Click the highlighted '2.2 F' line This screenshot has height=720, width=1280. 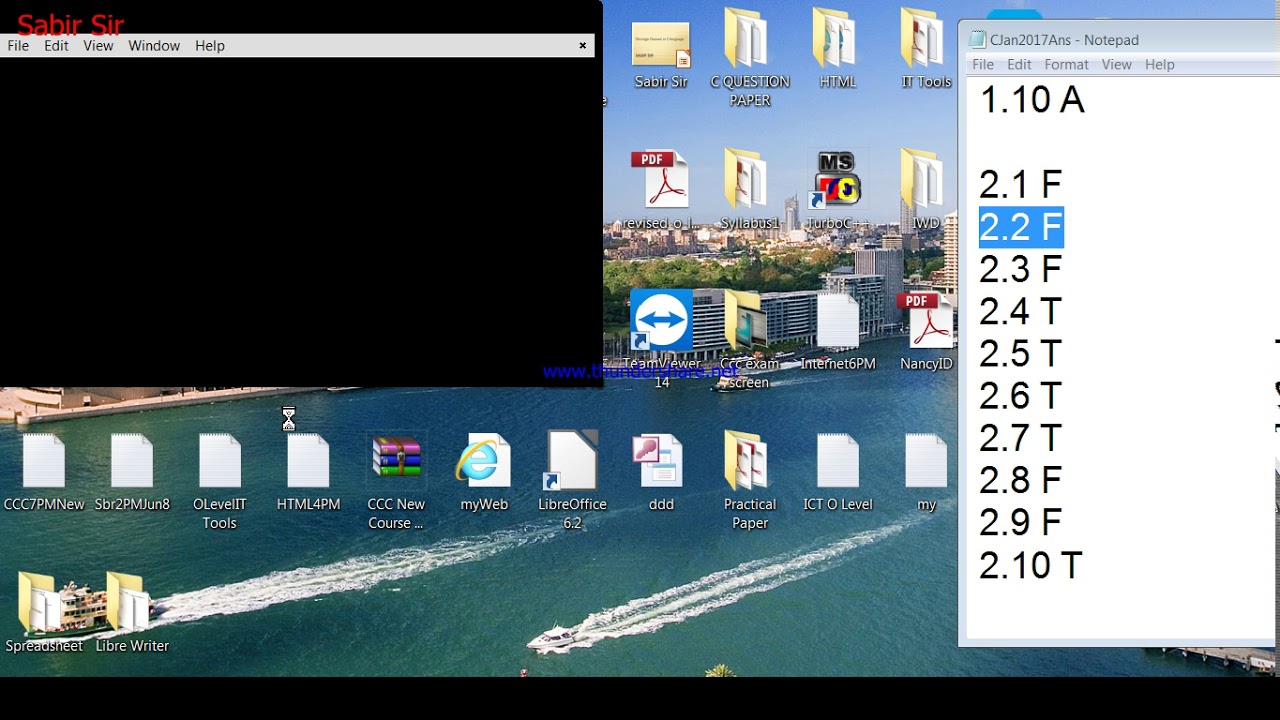[x=1021, y=227]
